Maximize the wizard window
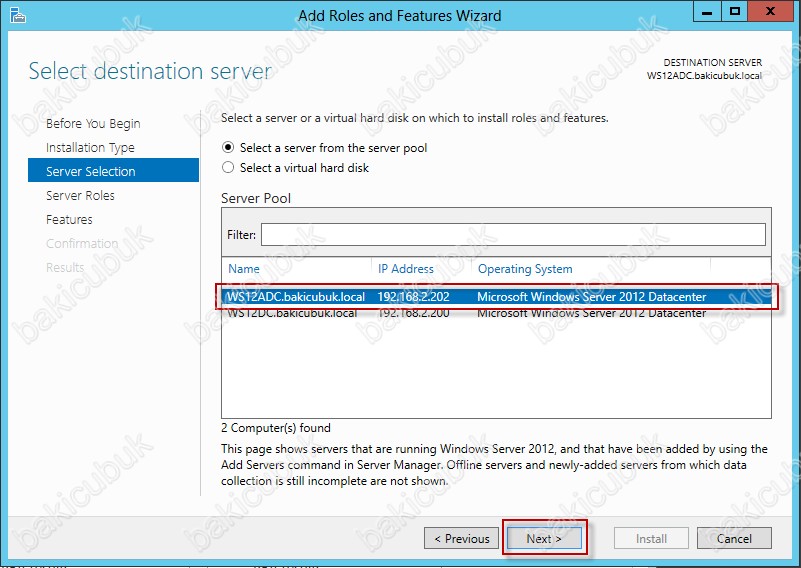The height and width of the screenshot is (568, 801). point(735,11)
